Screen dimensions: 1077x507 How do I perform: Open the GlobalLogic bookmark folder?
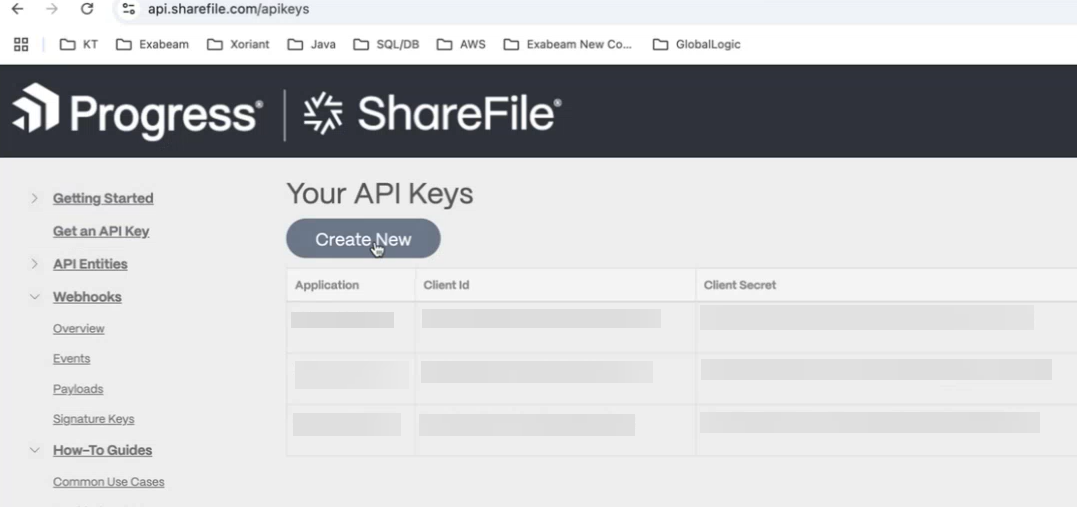[x=696, y=45]
